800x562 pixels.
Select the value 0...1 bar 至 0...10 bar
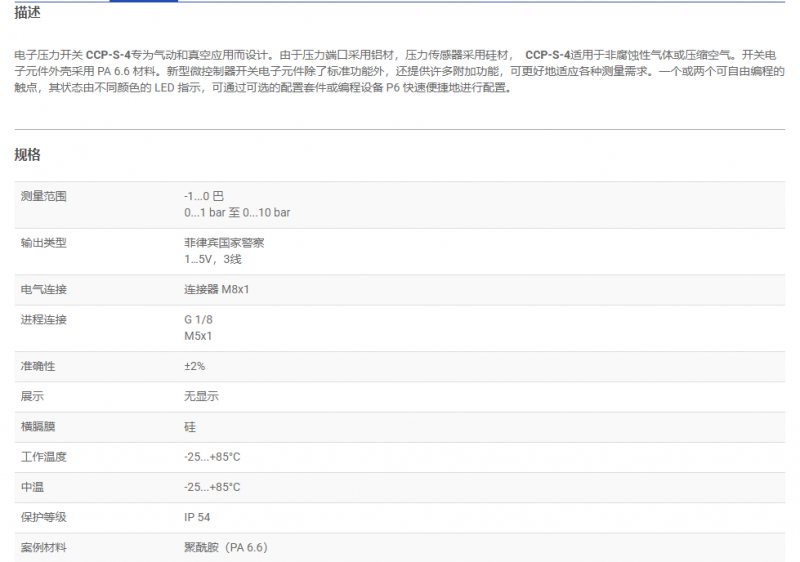pyautogui.click(x=237, y=213)
